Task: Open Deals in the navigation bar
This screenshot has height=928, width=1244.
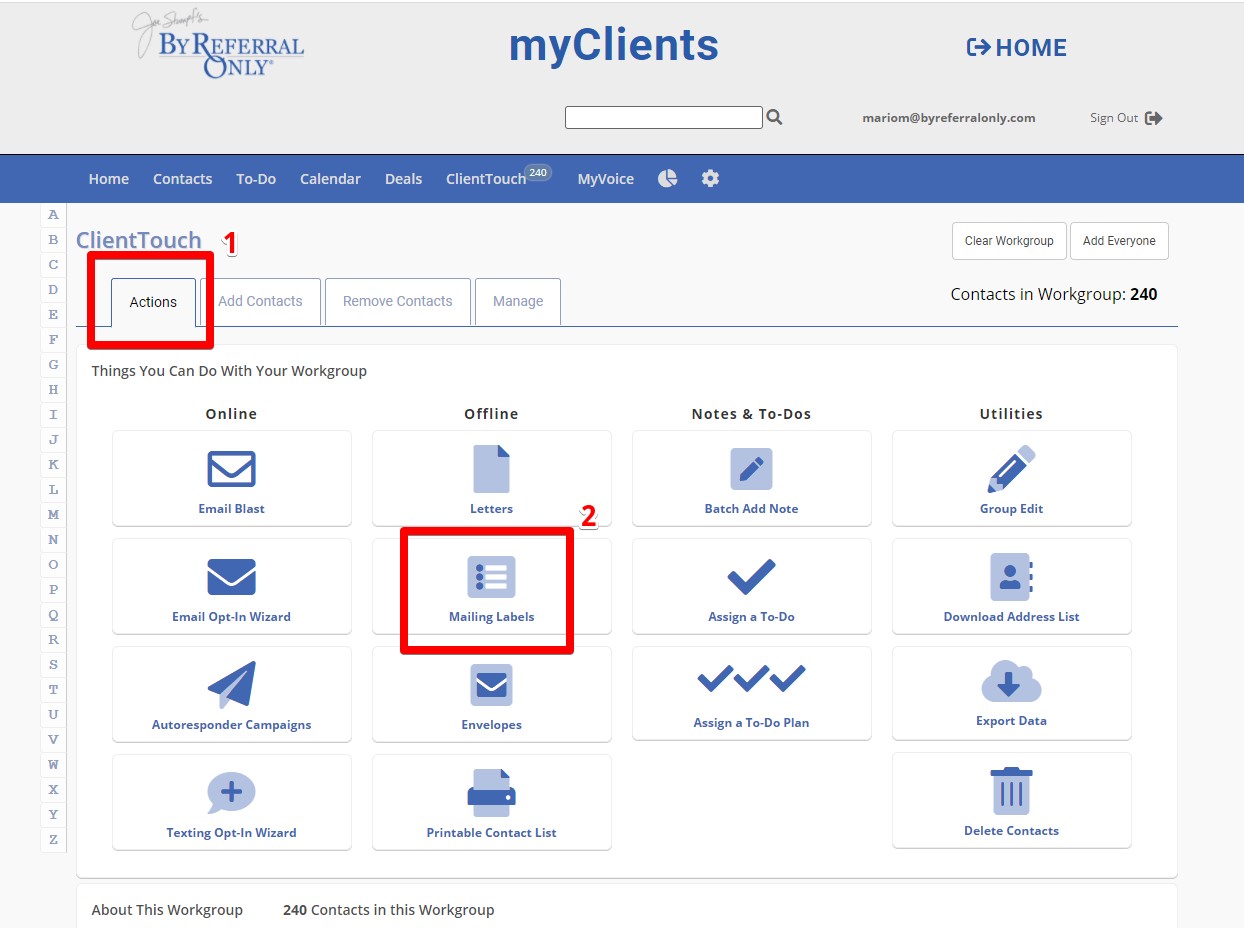Action: (x=403, y=179)
